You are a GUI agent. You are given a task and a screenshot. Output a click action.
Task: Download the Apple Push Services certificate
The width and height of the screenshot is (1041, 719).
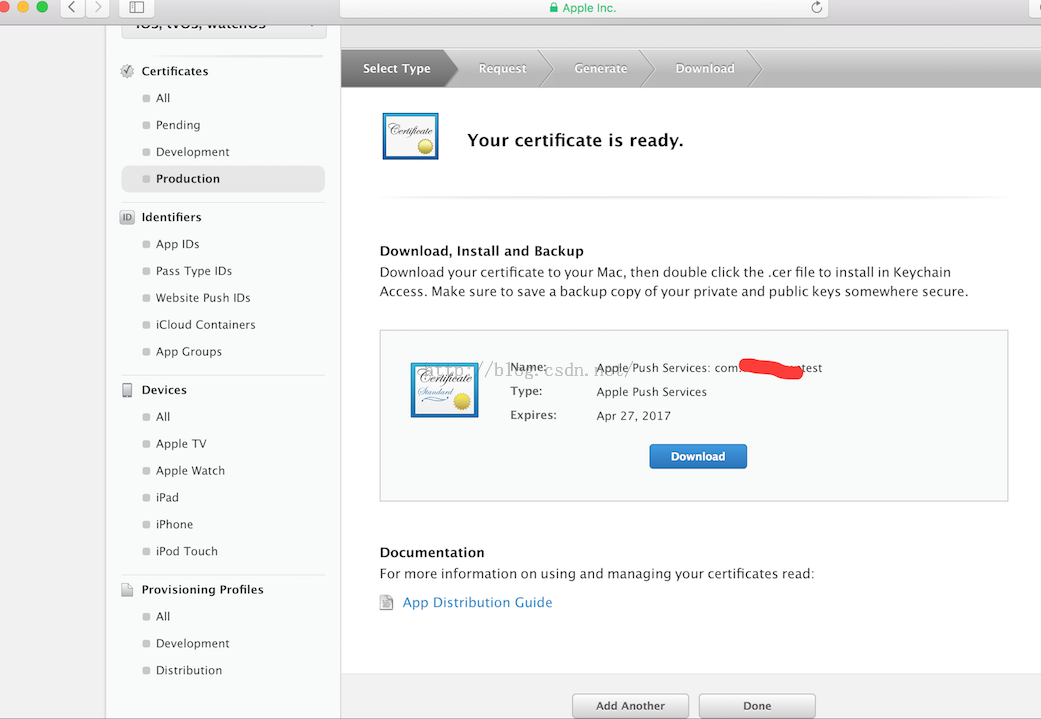click(698, 456)
